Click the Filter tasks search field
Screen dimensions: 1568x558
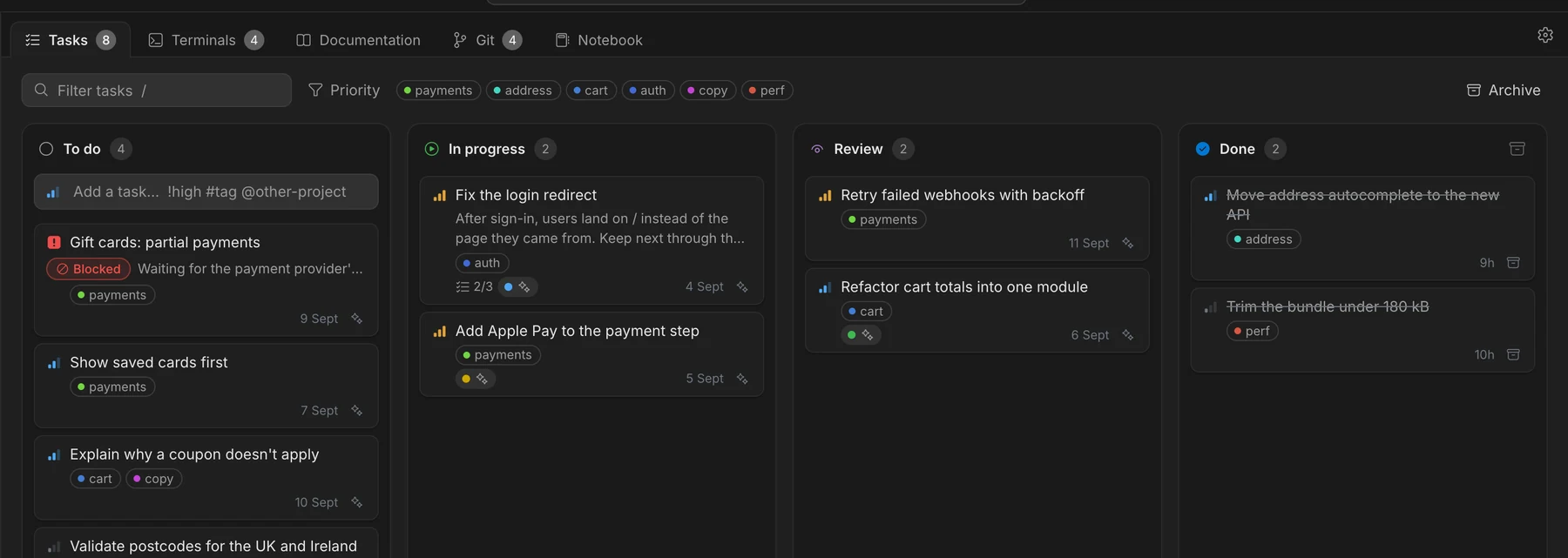pyautogui.click(x=157, y=91)
